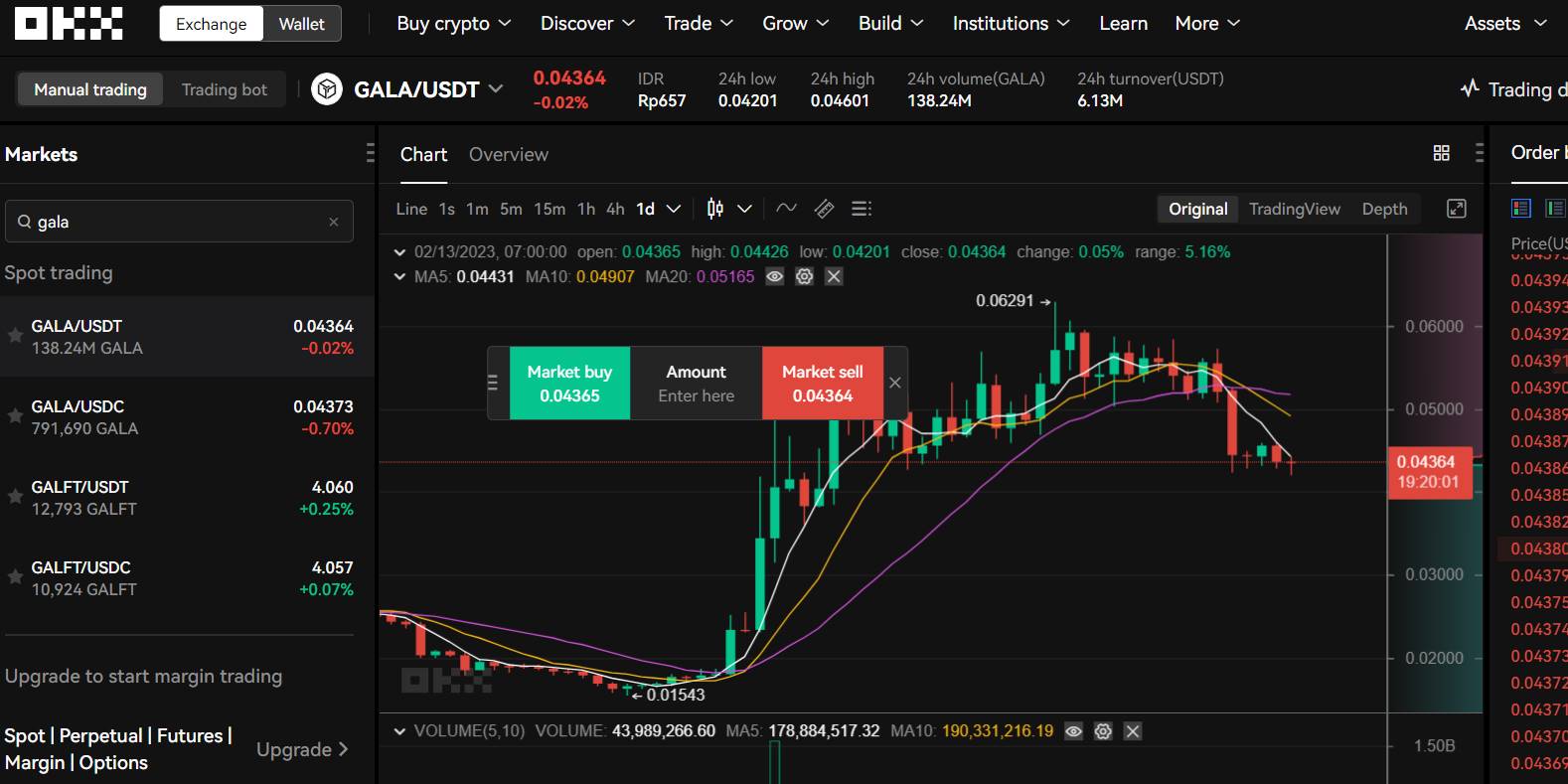
Task: Toggle VOLUME indicator visibility eye
Action: click(1073, 731)
